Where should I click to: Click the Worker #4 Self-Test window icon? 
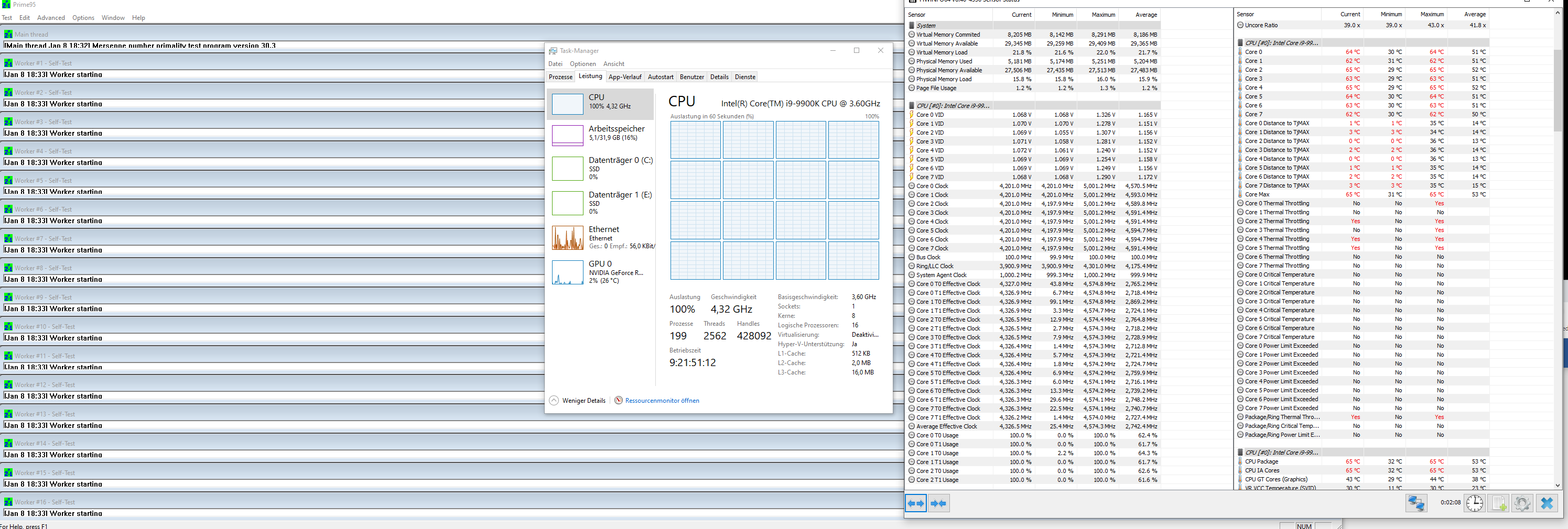pyautogui.click(x=8, y=151)
